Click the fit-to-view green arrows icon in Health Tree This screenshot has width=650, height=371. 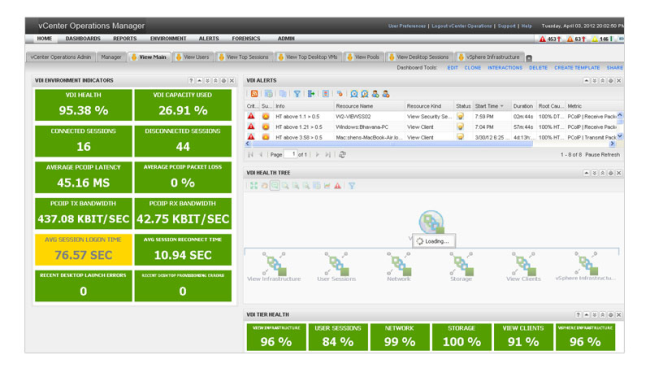click(x=254, y=186)
